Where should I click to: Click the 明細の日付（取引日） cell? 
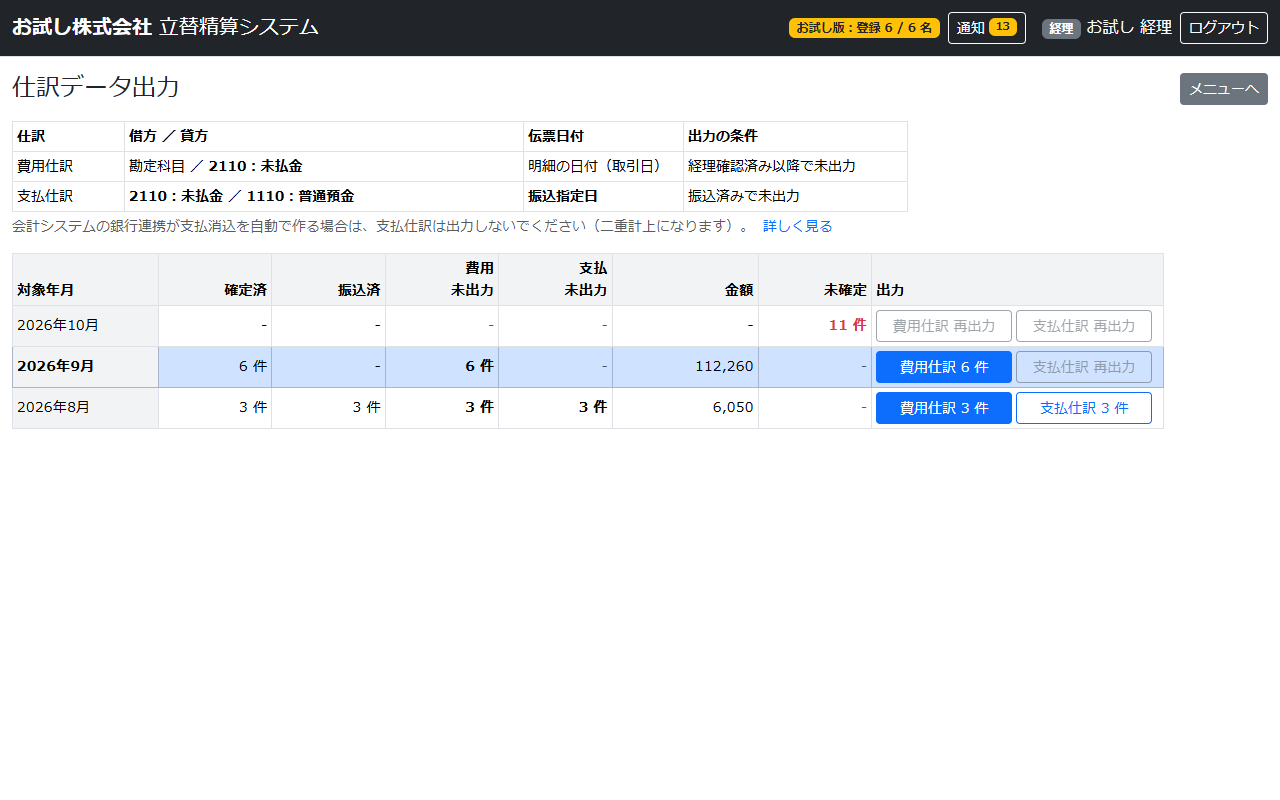[603, 166]
